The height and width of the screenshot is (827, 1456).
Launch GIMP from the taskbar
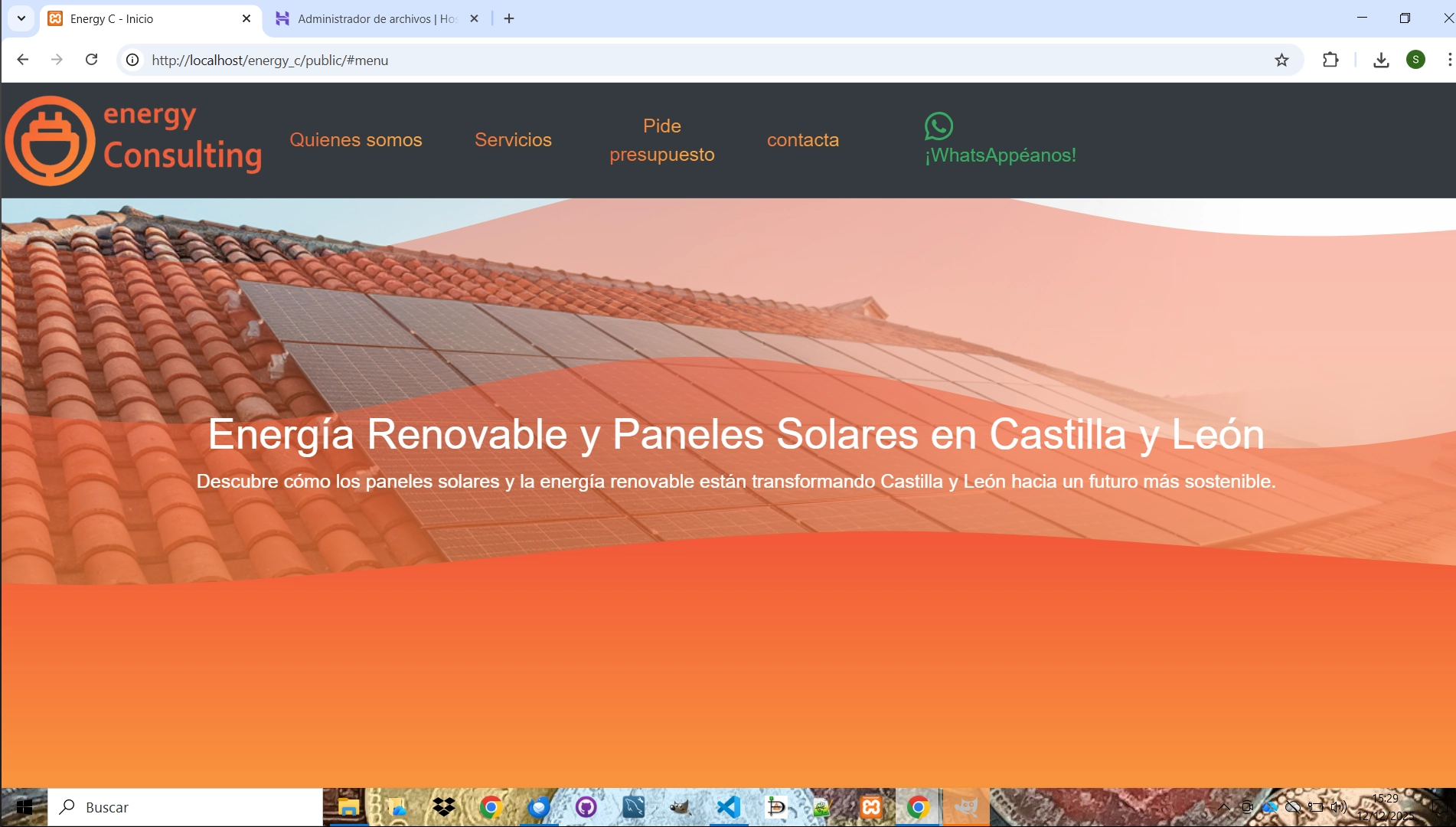pyautogui.click(x=681, y=806)
